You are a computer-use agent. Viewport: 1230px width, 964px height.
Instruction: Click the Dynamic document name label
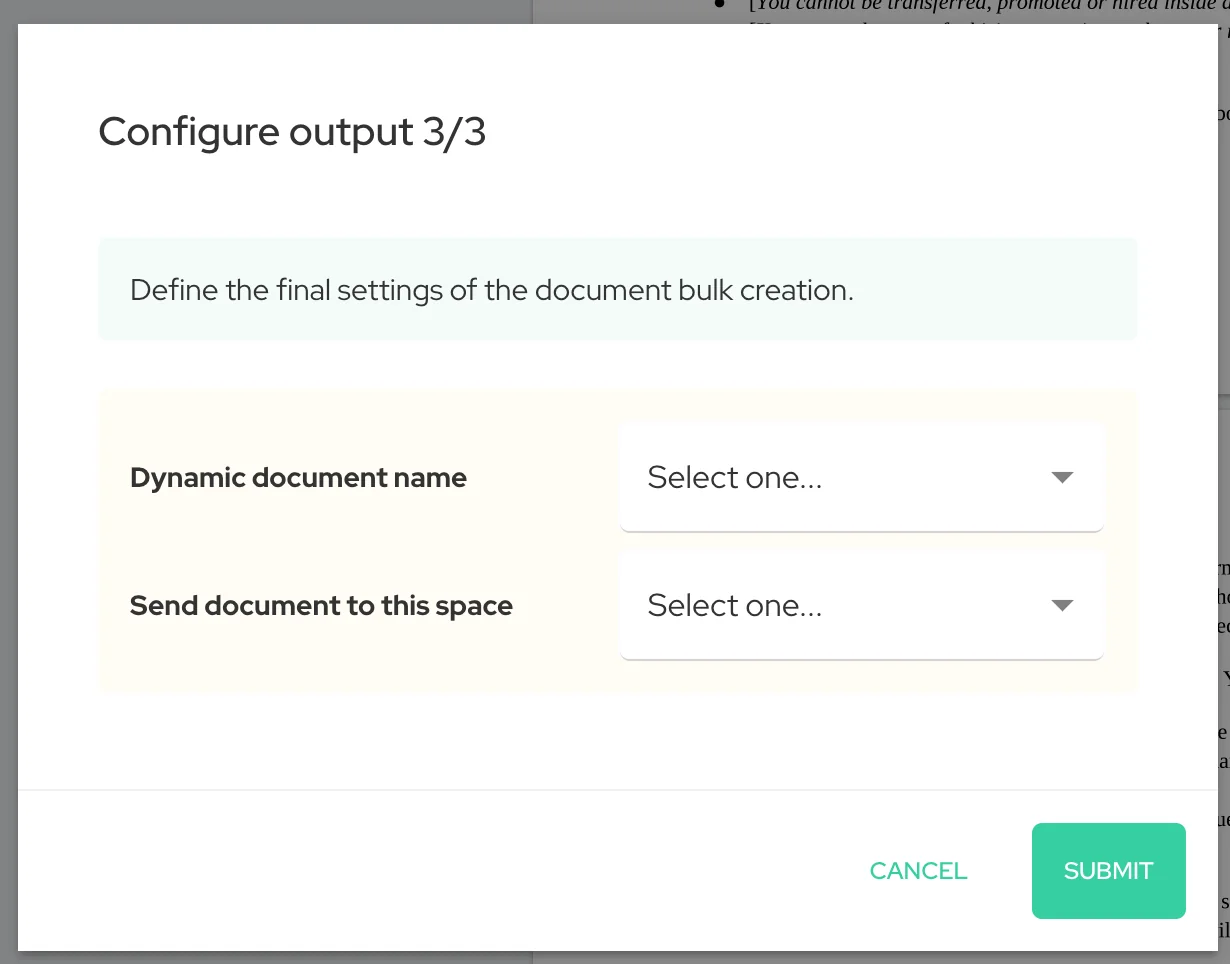[298, 477]
